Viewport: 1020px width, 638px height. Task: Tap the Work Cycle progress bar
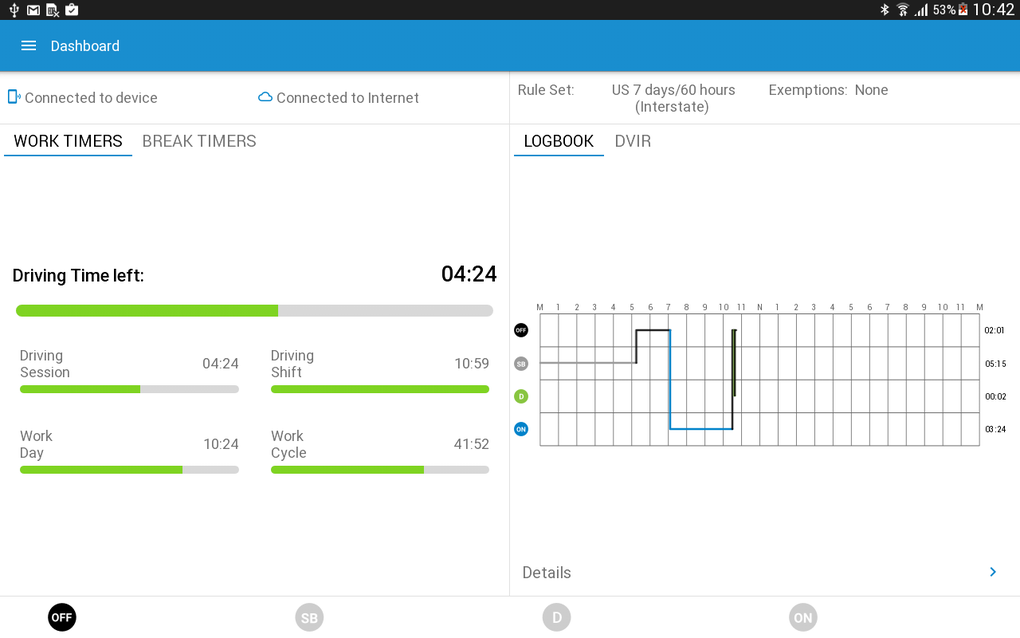pos(380,470)
